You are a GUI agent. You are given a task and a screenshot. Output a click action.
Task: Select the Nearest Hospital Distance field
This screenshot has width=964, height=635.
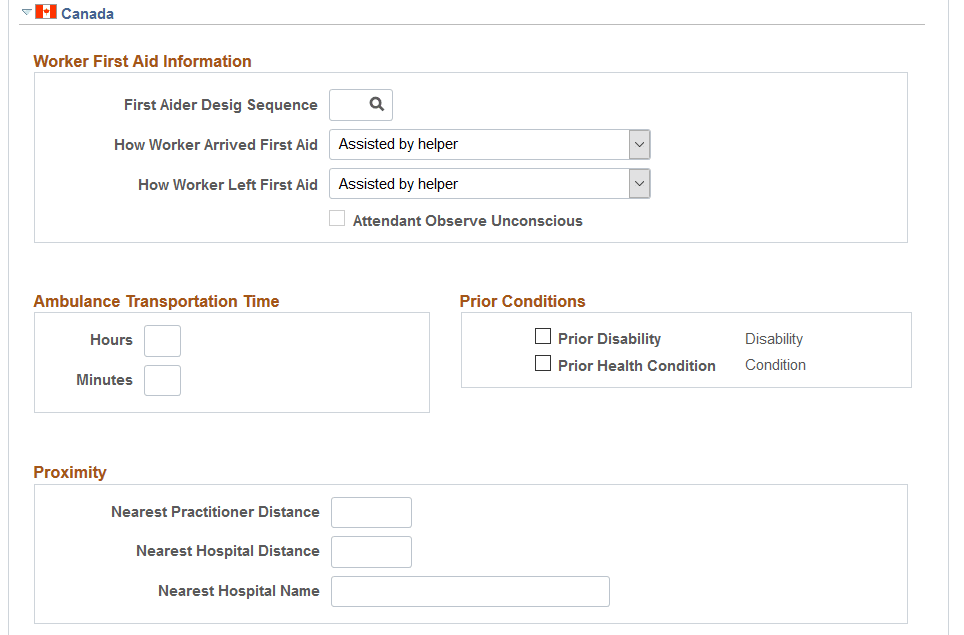tap(371, 551)
